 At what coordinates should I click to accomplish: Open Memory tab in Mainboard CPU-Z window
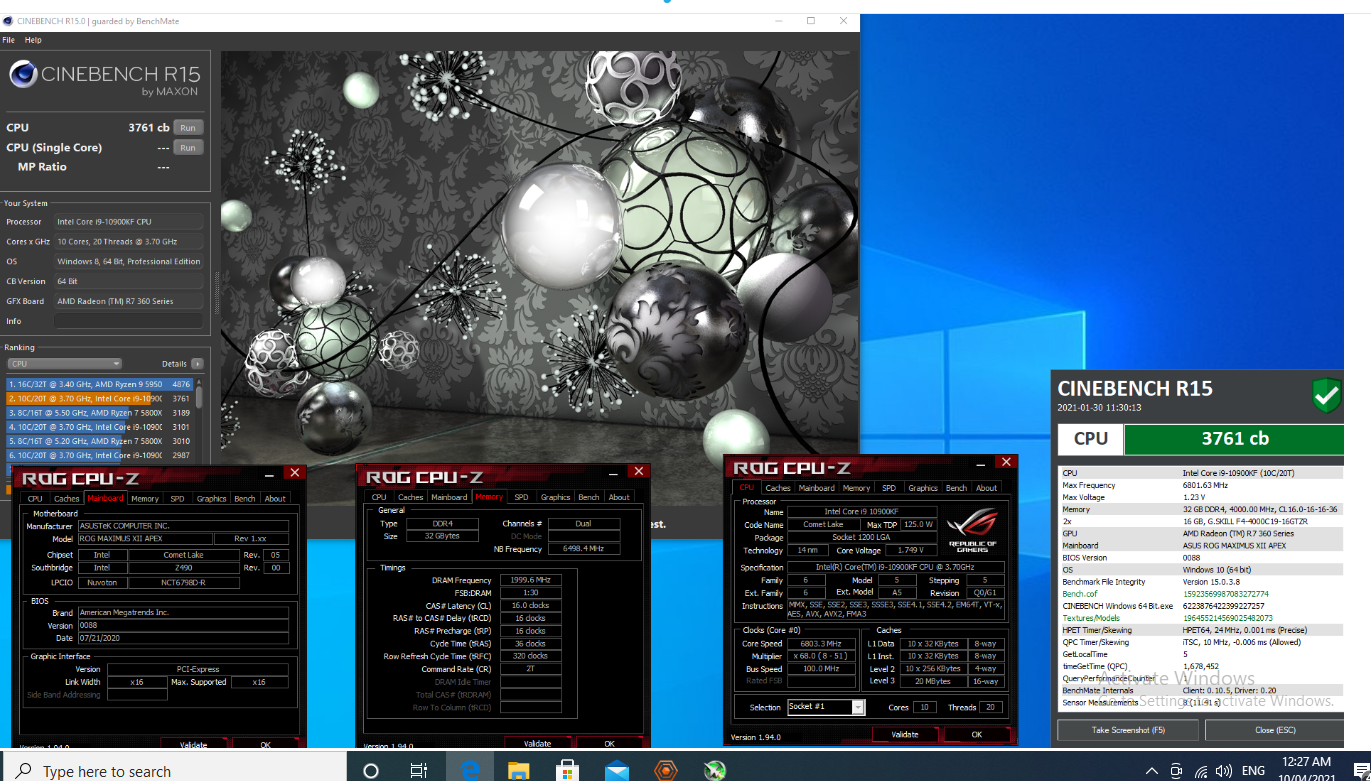(x=145, y=498)
